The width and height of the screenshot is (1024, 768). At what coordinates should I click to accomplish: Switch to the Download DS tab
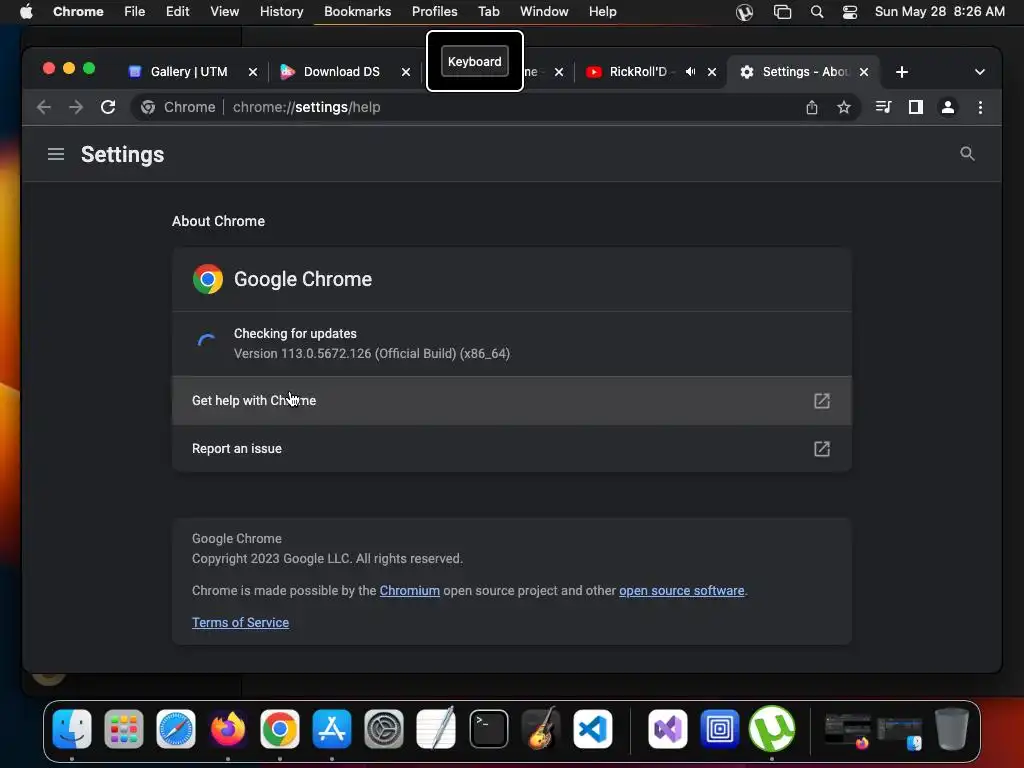pos(342,72)
